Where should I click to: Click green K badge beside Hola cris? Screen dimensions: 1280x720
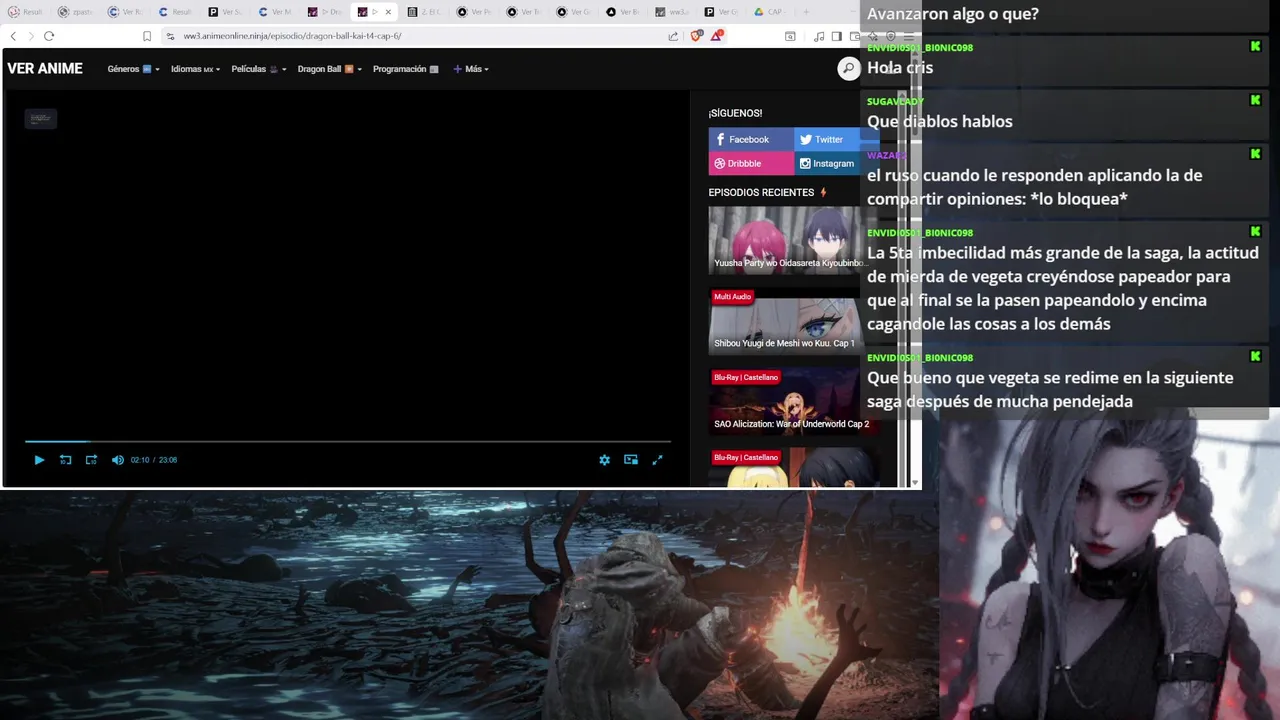[x=1255, y=47]
